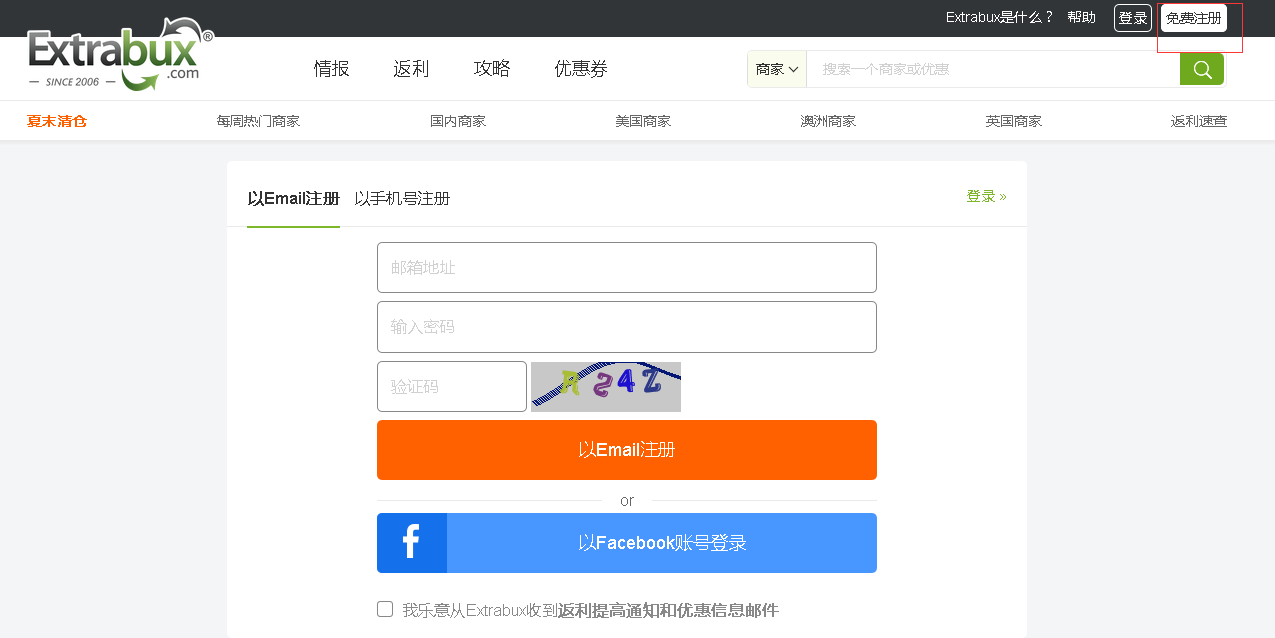Click the 夏末清仓 highlighted link
The width and height of the screenshot is (1275, 638).
pos(56,120)
